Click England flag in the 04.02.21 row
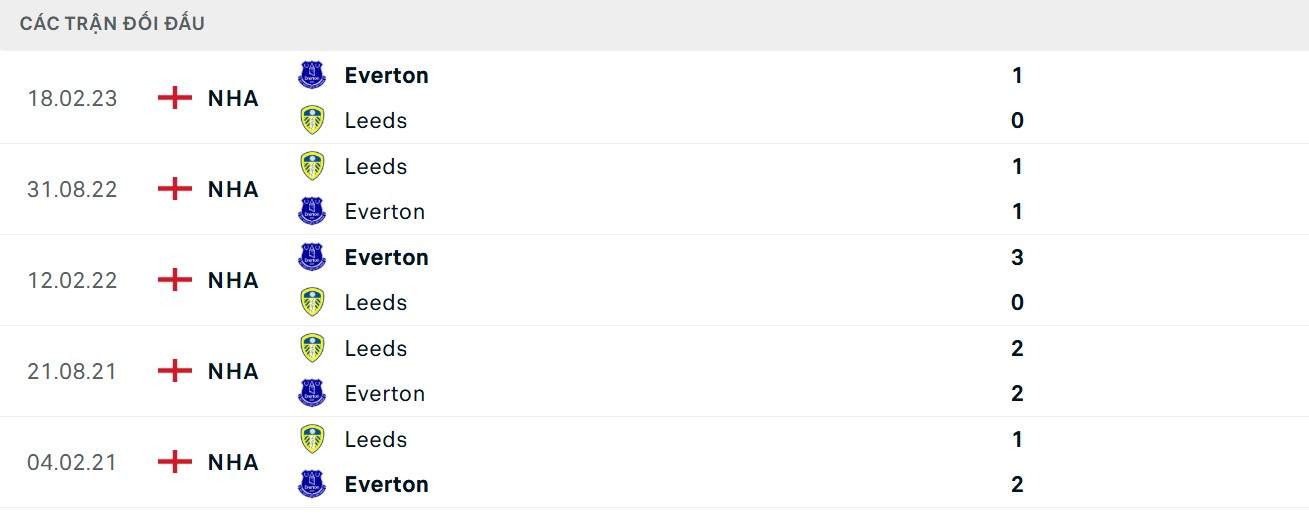 pyautogui.click(x=175, y=462)
